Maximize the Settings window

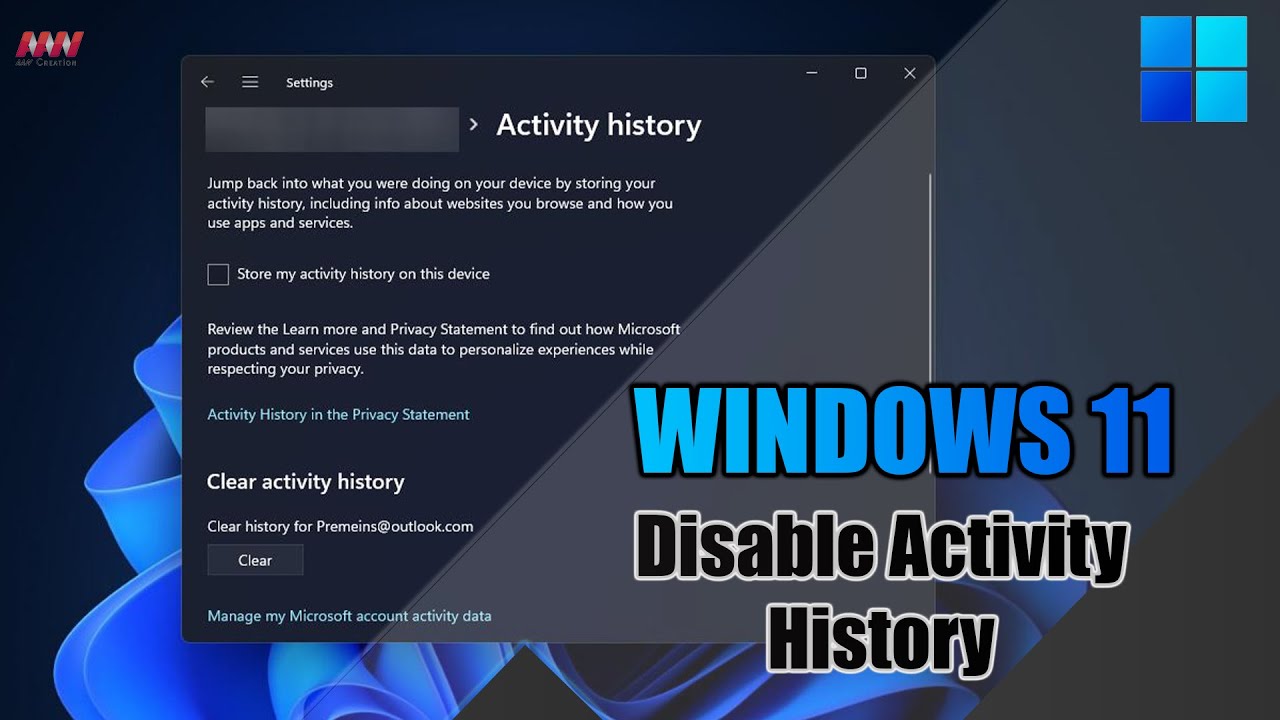[860, 73]
